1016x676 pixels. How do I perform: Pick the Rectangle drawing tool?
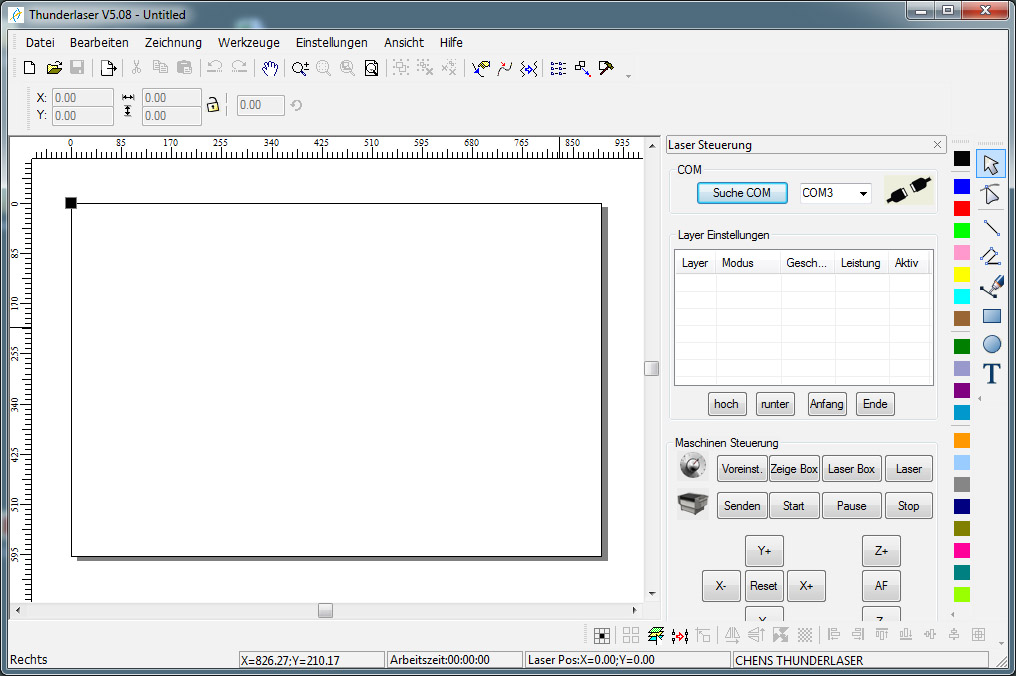click(x=991, y=316)
